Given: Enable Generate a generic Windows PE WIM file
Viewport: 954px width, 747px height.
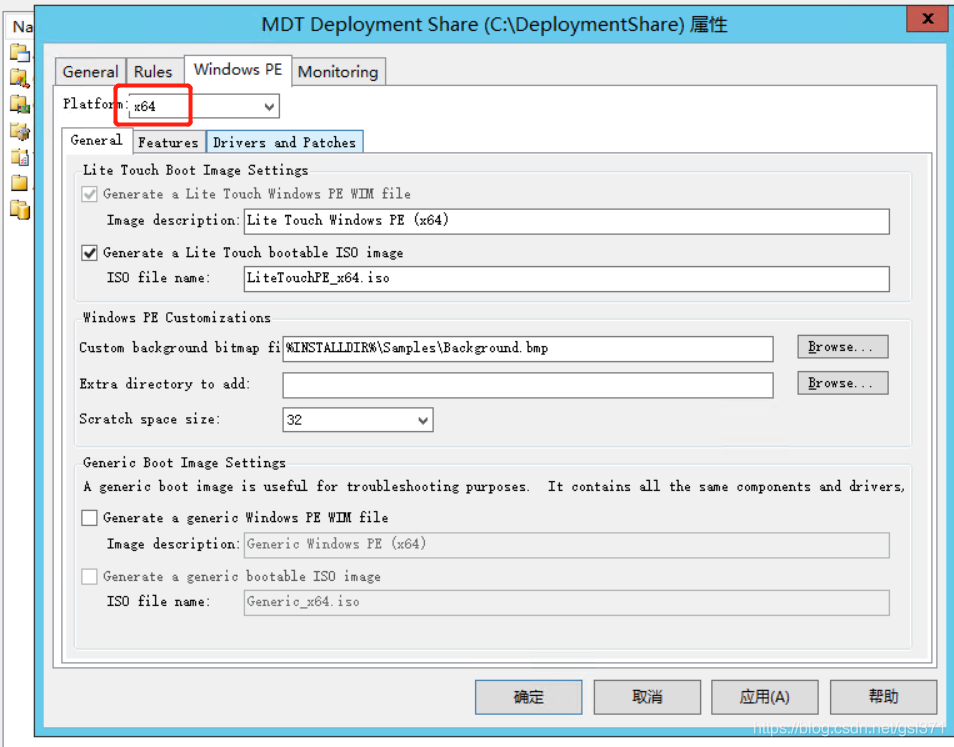Looking at the screenshot, I should (x=89, y=518).
